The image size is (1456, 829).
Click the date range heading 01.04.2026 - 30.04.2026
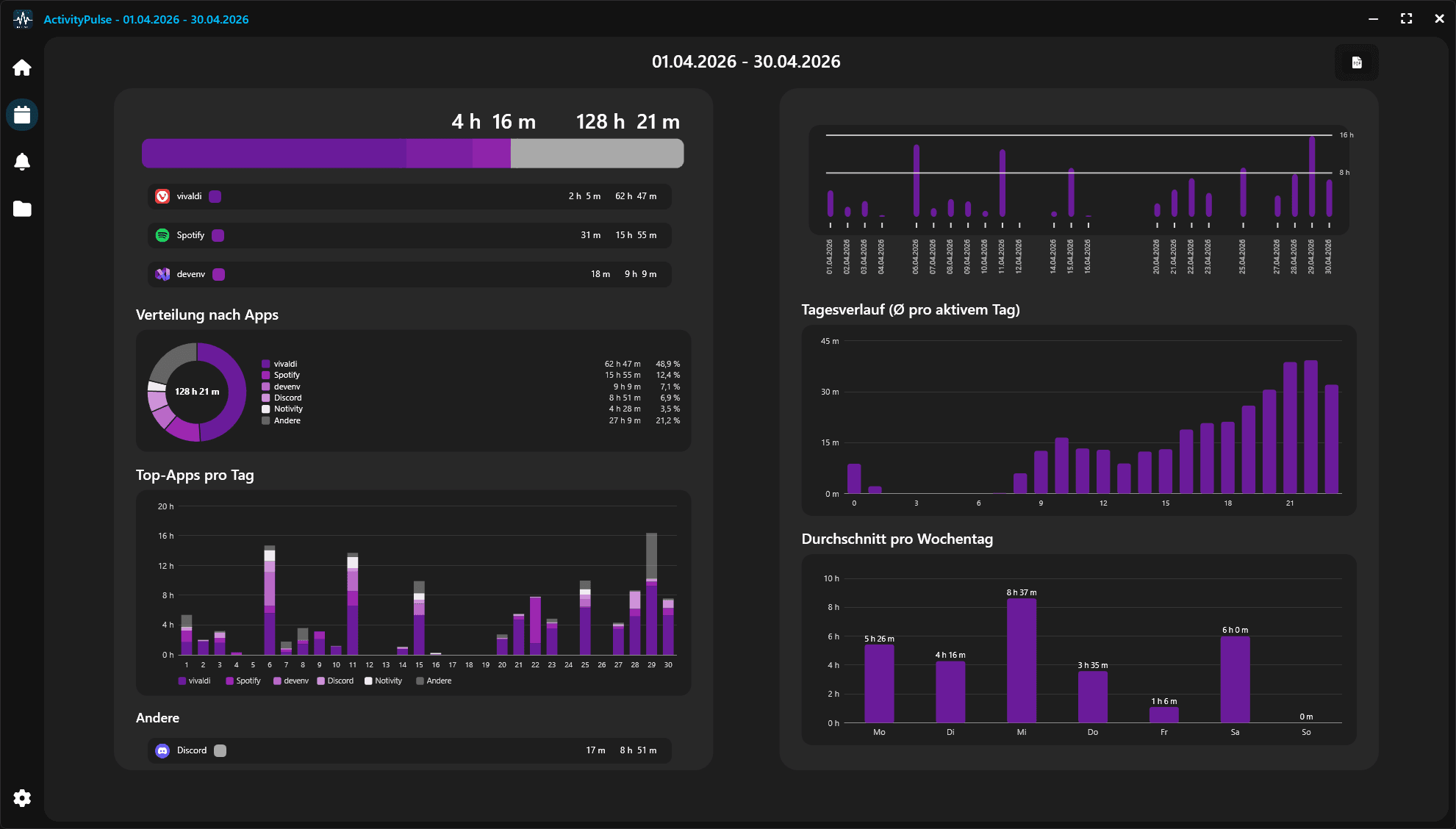point(746,62)
